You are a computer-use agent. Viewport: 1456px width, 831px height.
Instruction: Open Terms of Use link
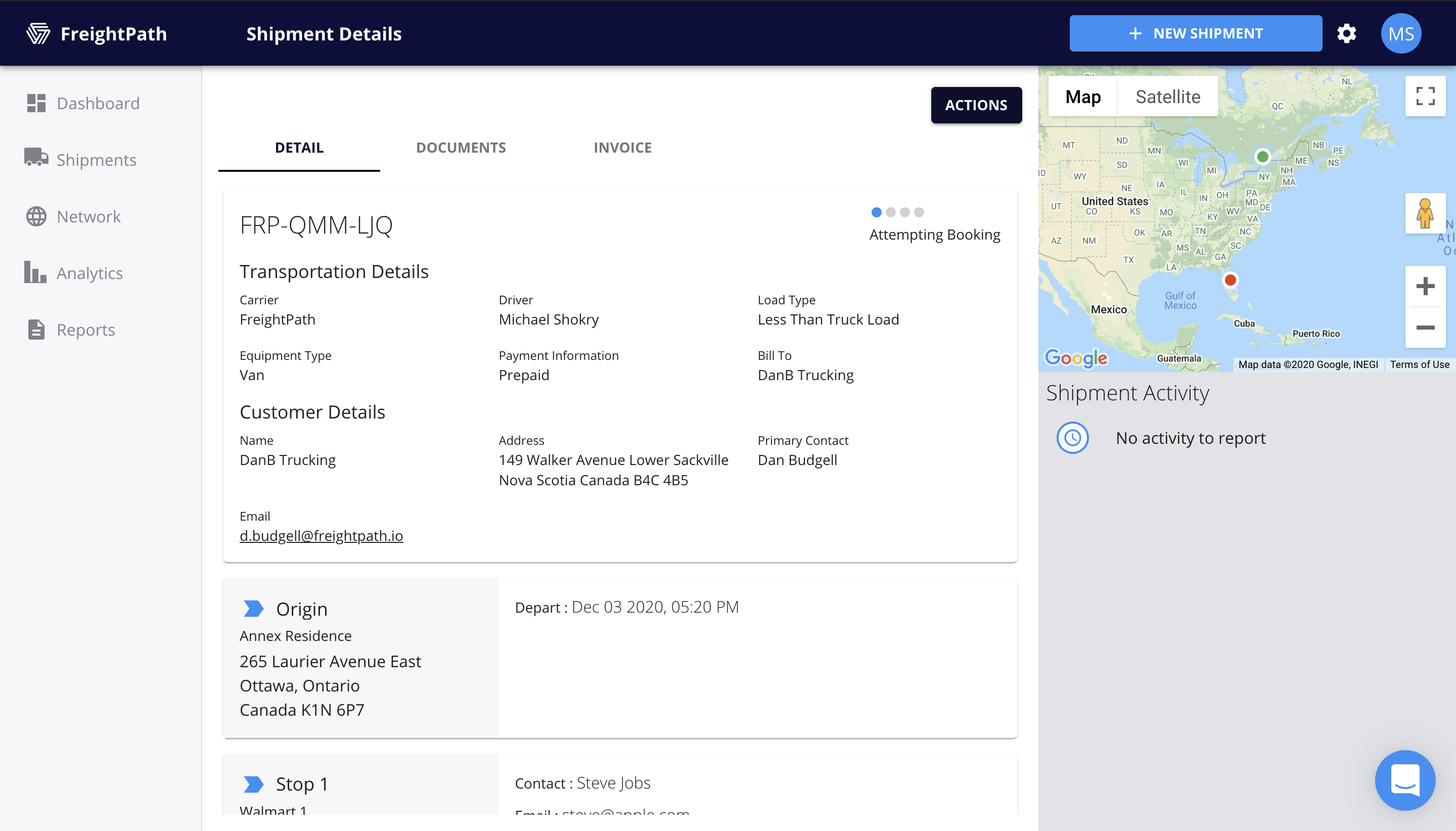coord(1419,364)
